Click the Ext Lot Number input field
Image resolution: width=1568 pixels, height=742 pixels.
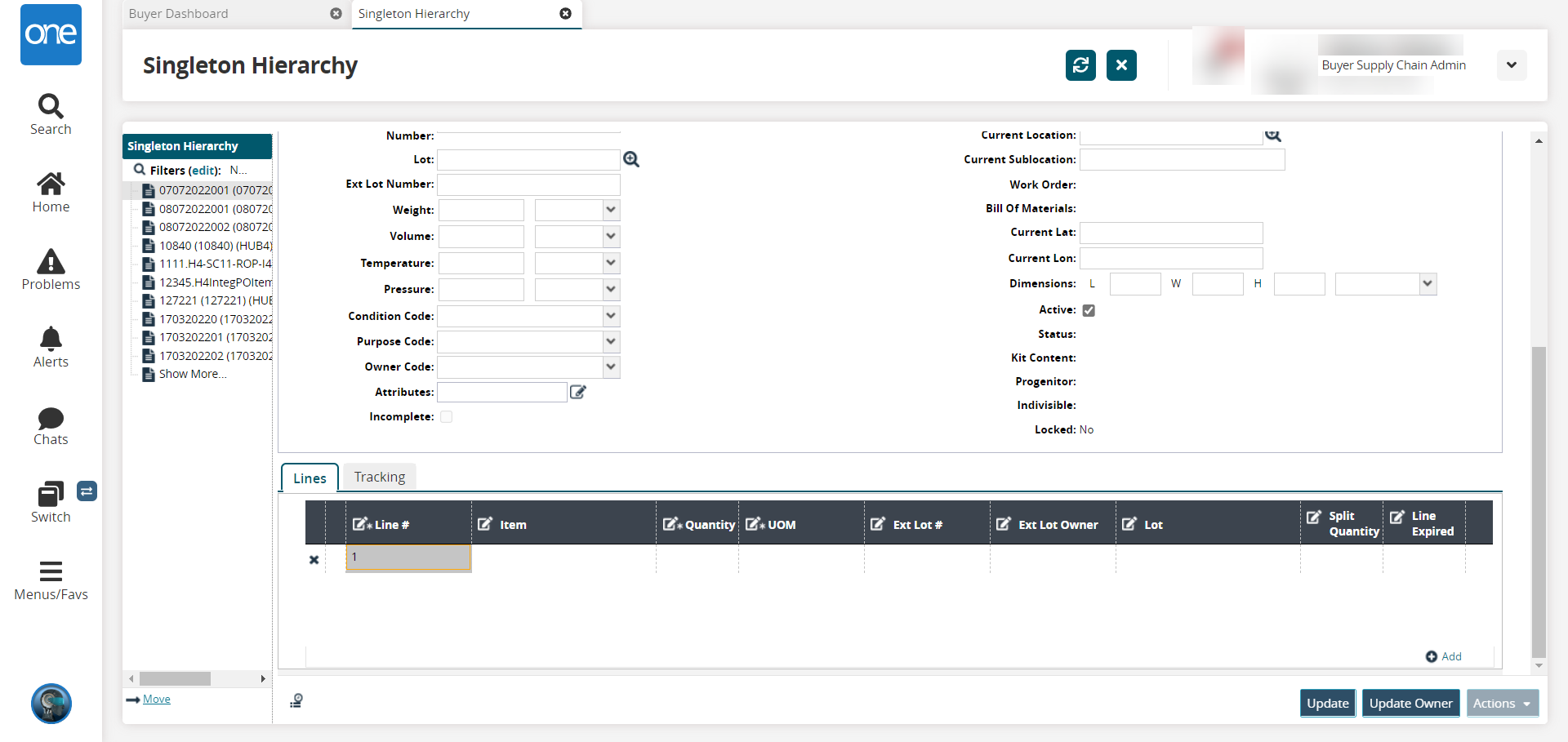529,184
